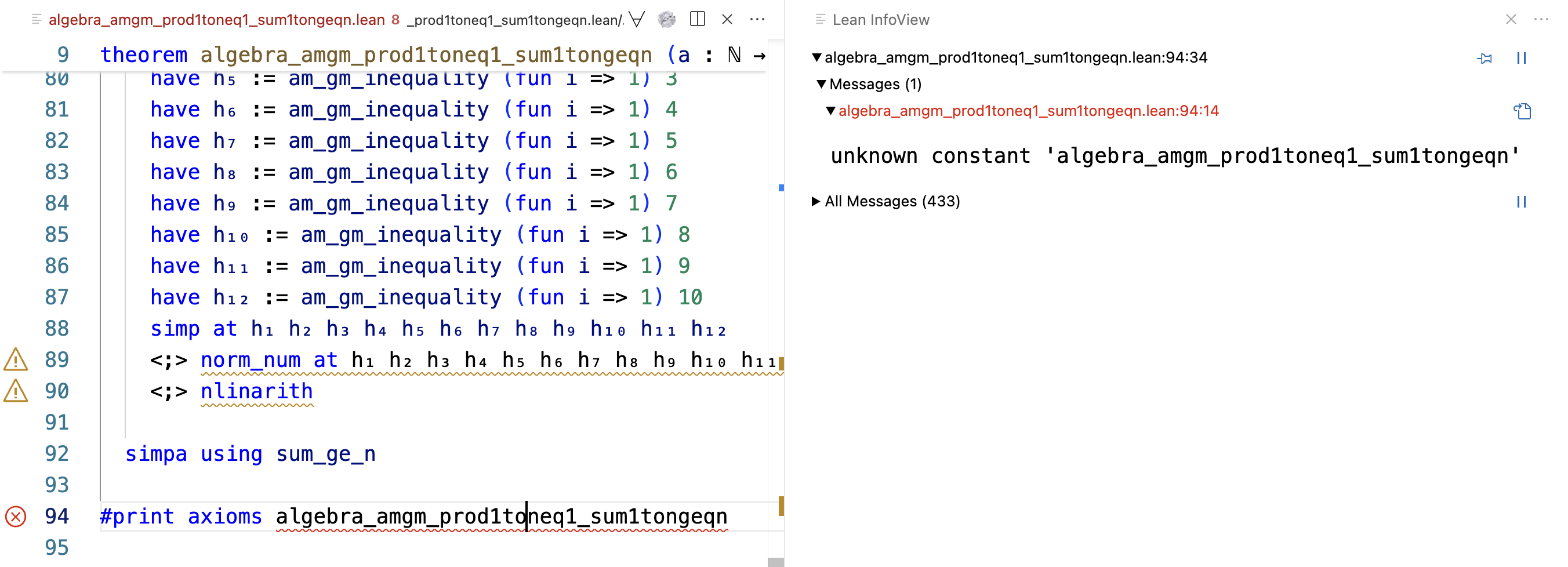Pause updating for the 94:34 goal section

(1521, 59)
